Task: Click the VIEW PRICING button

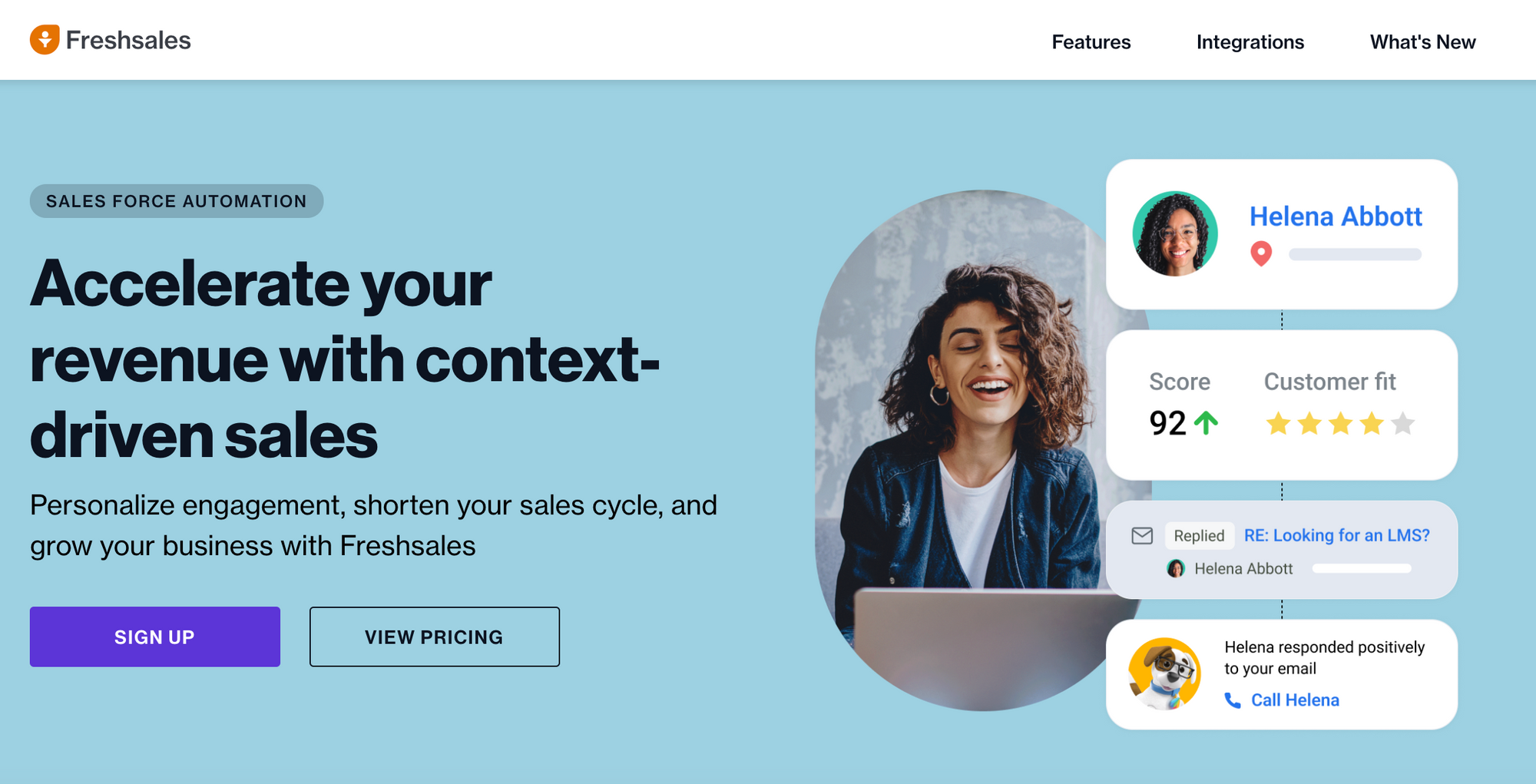Action: [435, 637]
